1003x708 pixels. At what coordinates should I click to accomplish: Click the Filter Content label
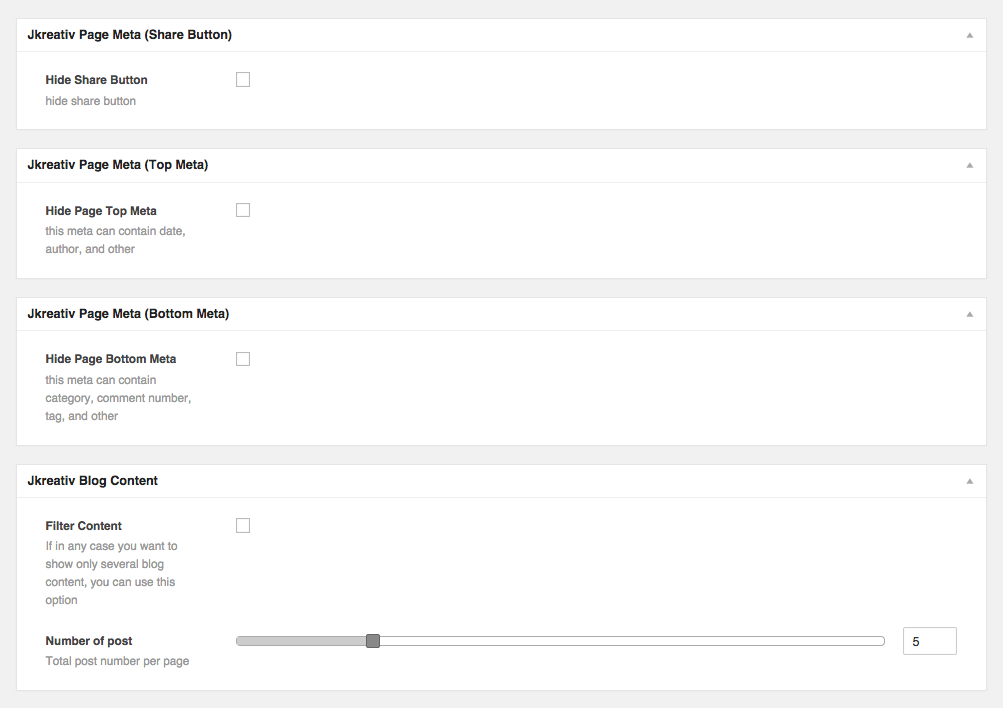[x=83, y=525]
